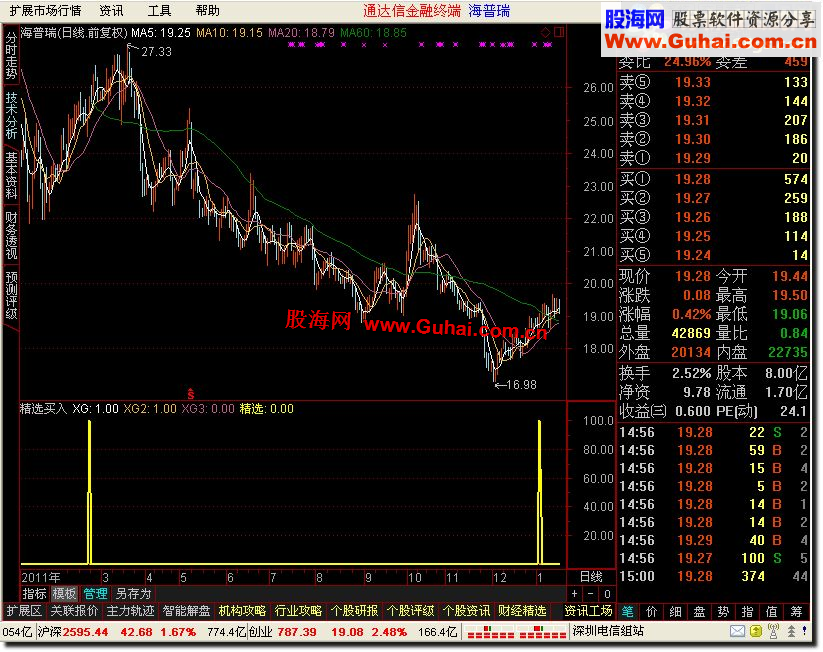Image resolution: width=823 pixels, height=652 pixels.
Task: Open the 财经精选 tab
Action: [x=522, y=611]
